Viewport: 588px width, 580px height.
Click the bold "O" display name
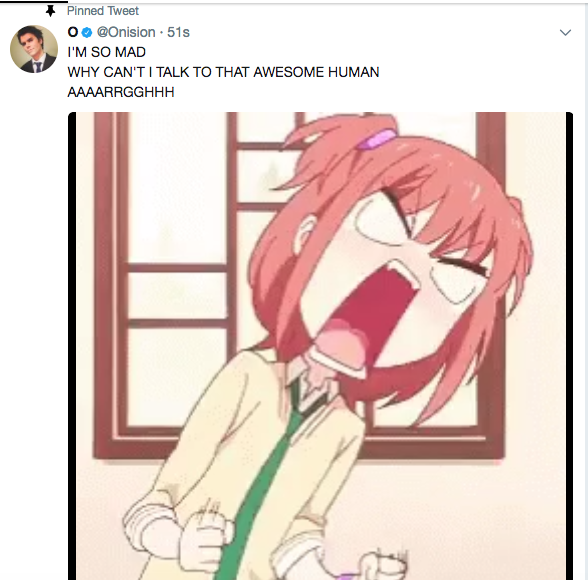pyautogui.click(x=73, y=32)
